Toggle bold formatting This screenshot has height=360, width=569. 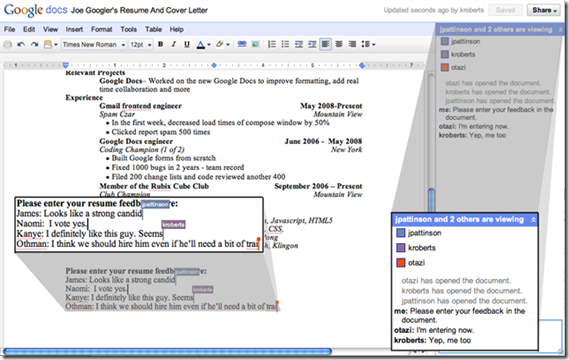[160, 44]
